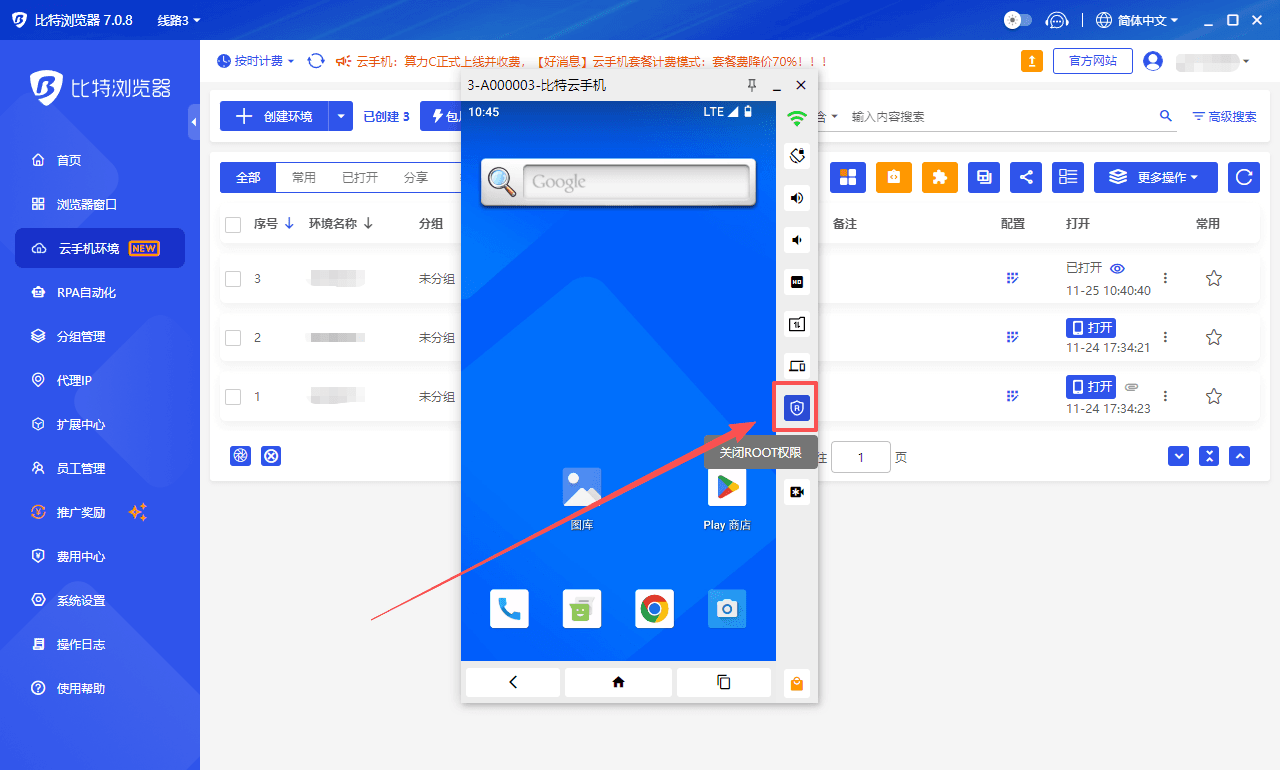Switch to the 常用 tab
Screen dimensions: 1280x770
[304, 178]
